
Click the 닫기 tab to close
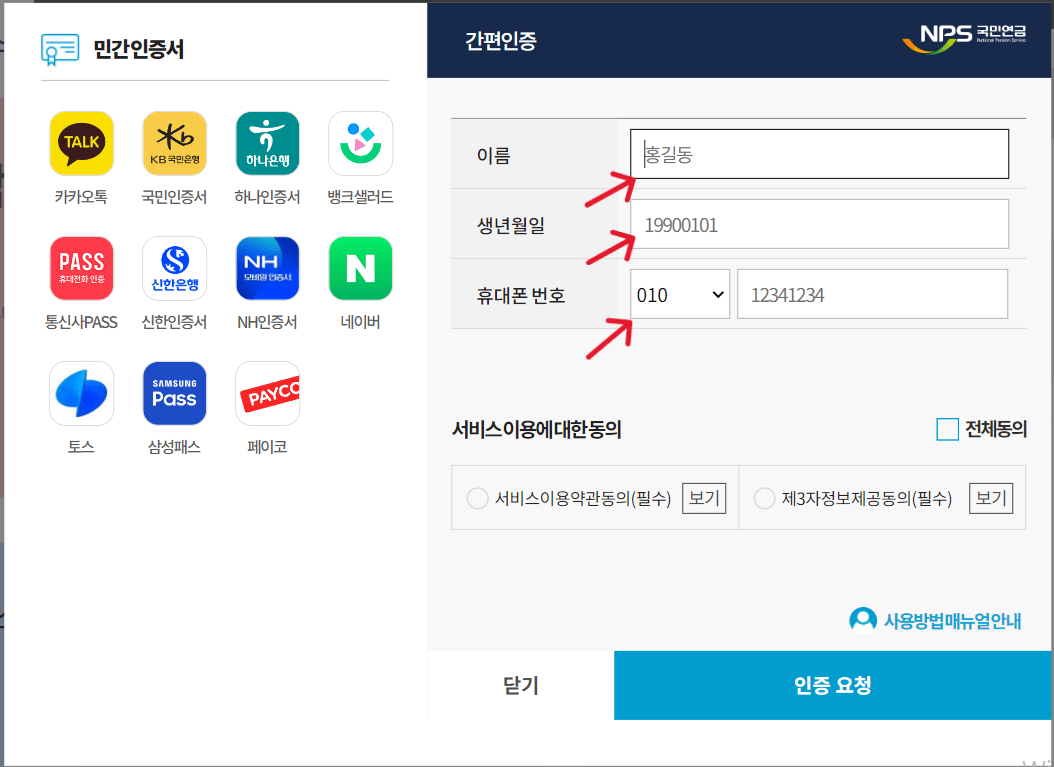(x=520, y=685)
